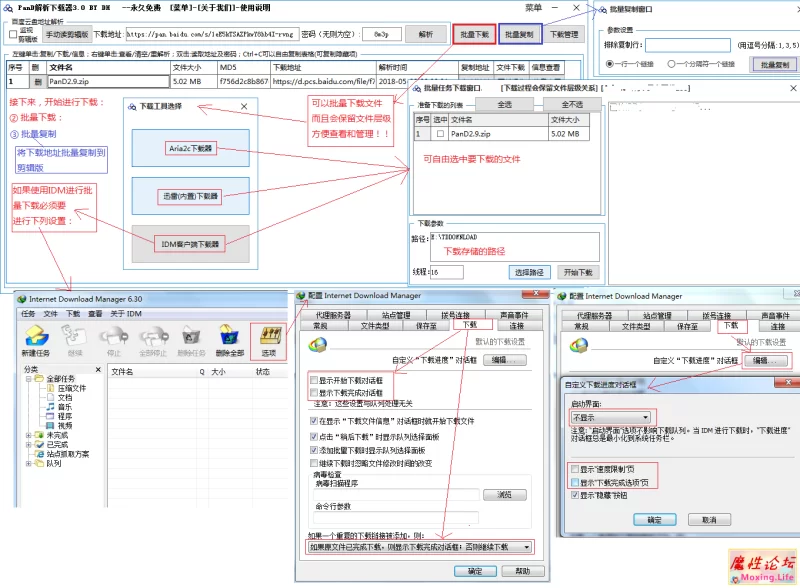The height and width of the screenshot is (588, 800).
Task: Switch to 保存至 tab in right config window
Action: click(x=687, y=326)
